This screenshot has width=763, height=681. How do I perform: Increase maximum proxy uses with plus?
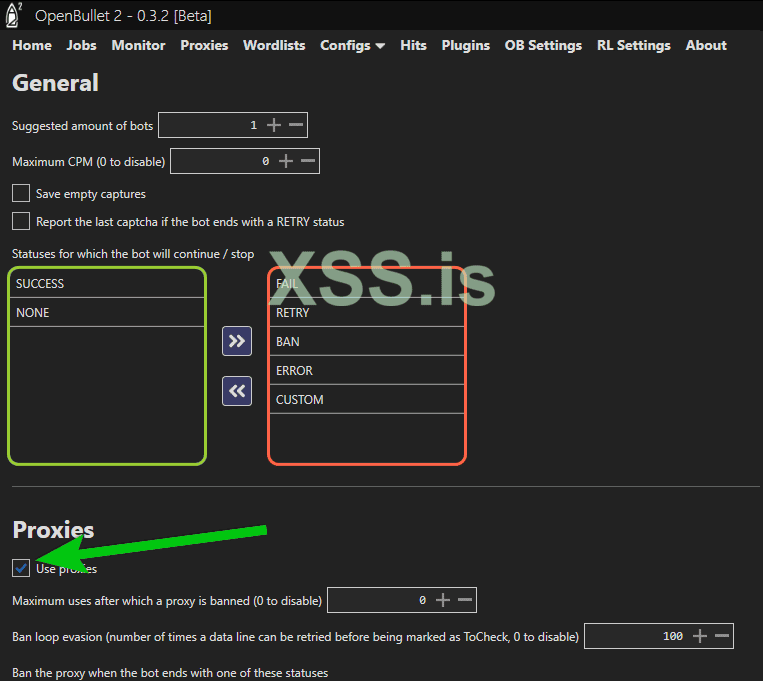click(443, 600)
